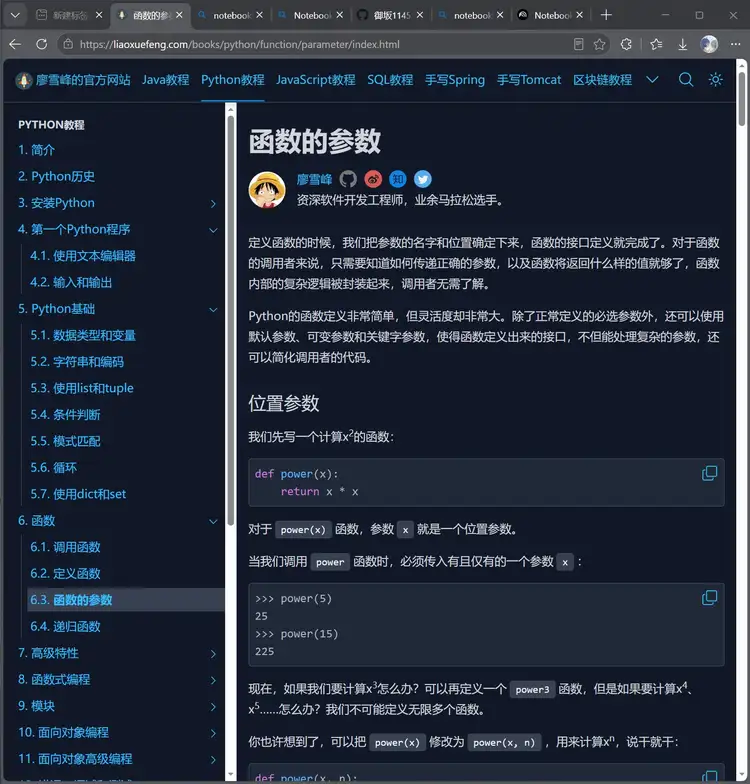Add a new browser tab
Image resolution: width=750 pixels, height=784 pixels.
tap(606, 16)
